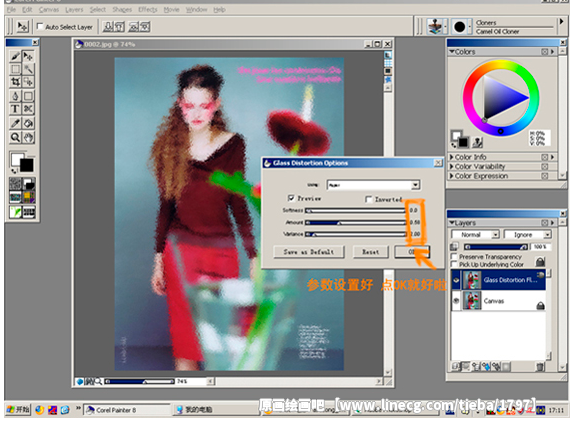577x424 pixels.
Task: Select the Magic Wand tool
Action: tap(28, 69)
